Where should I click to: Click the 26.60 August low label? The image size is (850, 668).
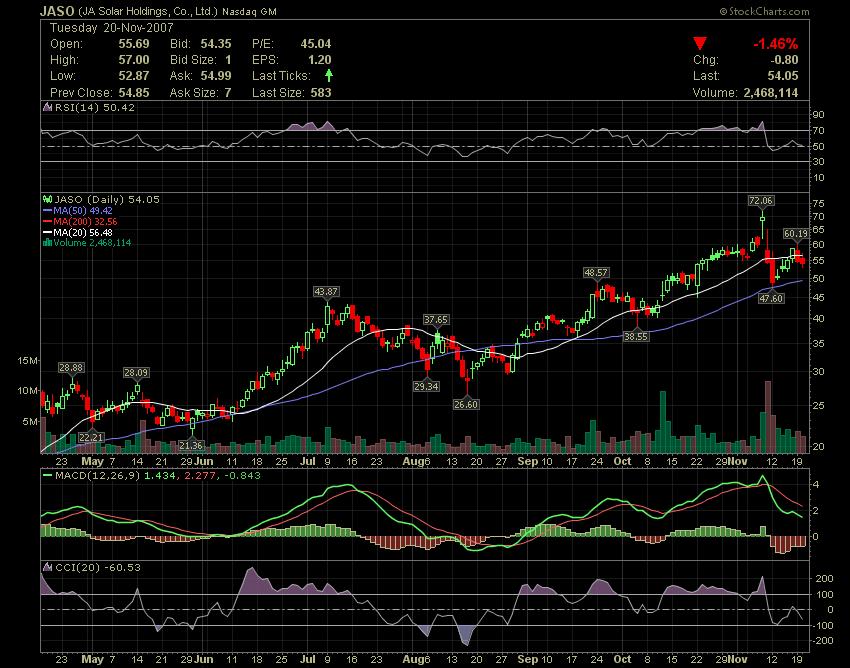pos(466,404)
